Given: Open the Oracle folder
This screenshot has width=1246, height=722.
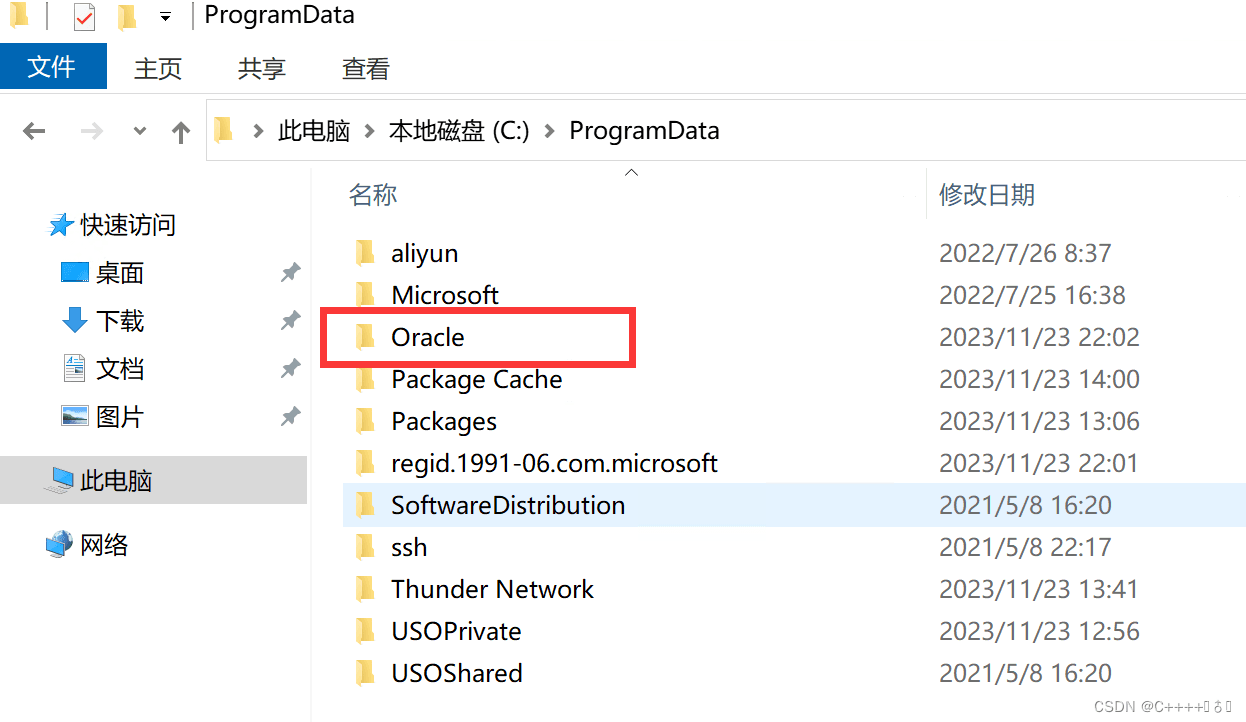Looking at the screenshot, I should pyautogui.click(x=428, y=337).
